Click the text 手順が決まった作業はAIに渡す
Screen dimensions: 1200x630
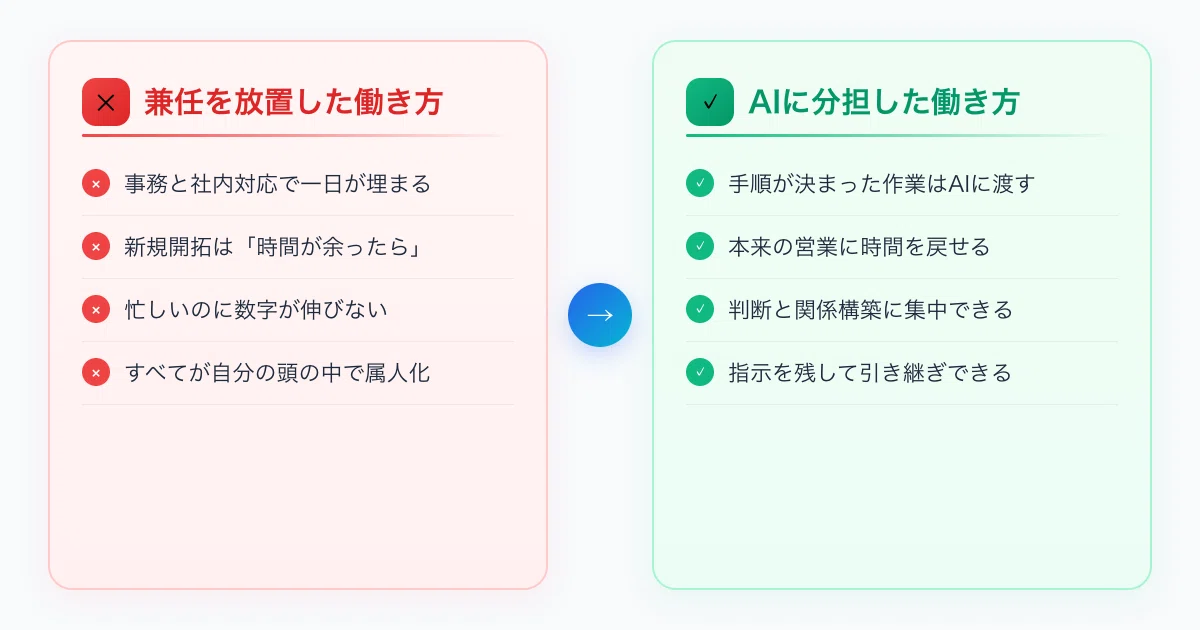882,184
